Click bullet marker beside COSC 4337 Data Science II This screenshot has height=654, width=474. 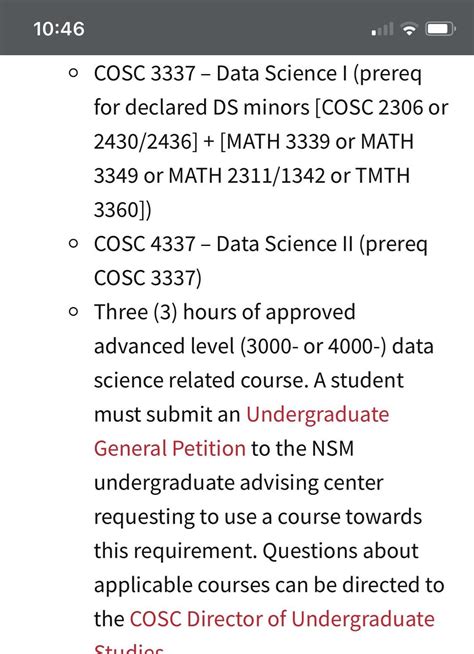coord(73,244)
